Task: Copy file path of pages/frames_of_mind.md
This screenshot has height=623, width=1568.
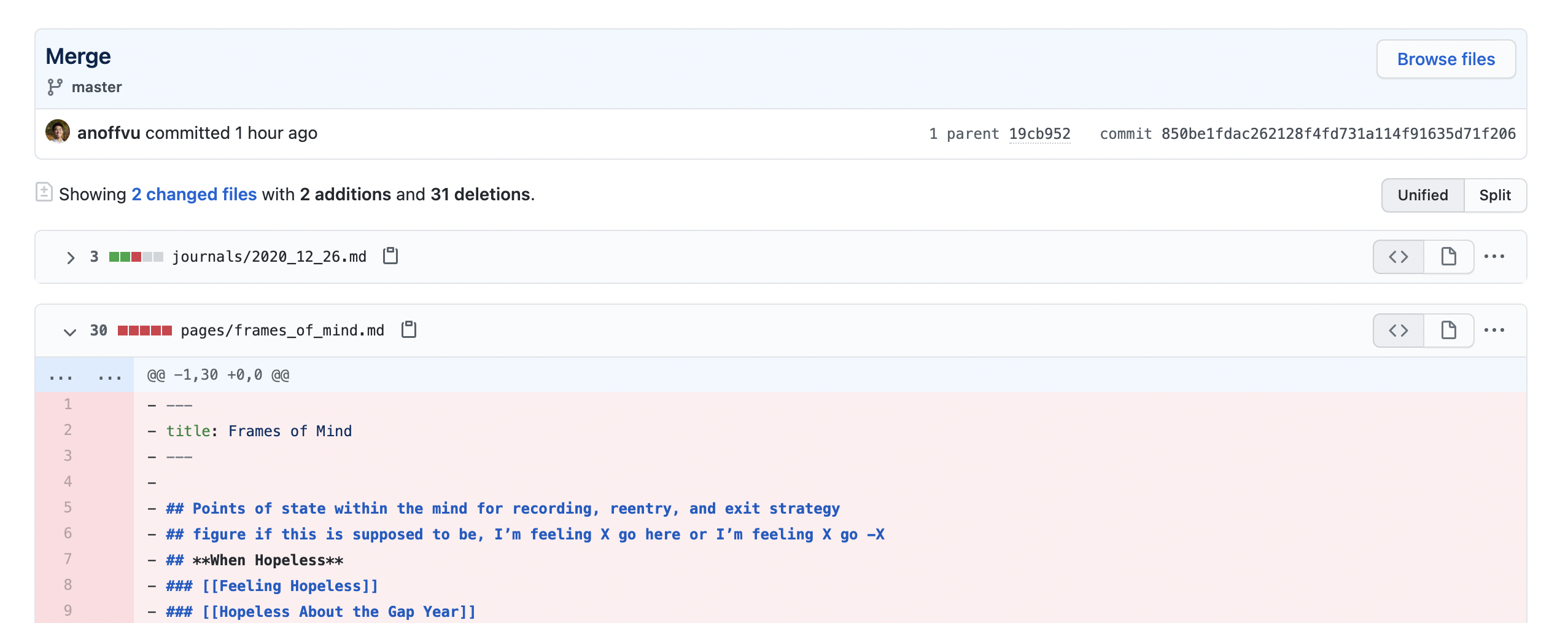Action: click(x=408, y=329)
